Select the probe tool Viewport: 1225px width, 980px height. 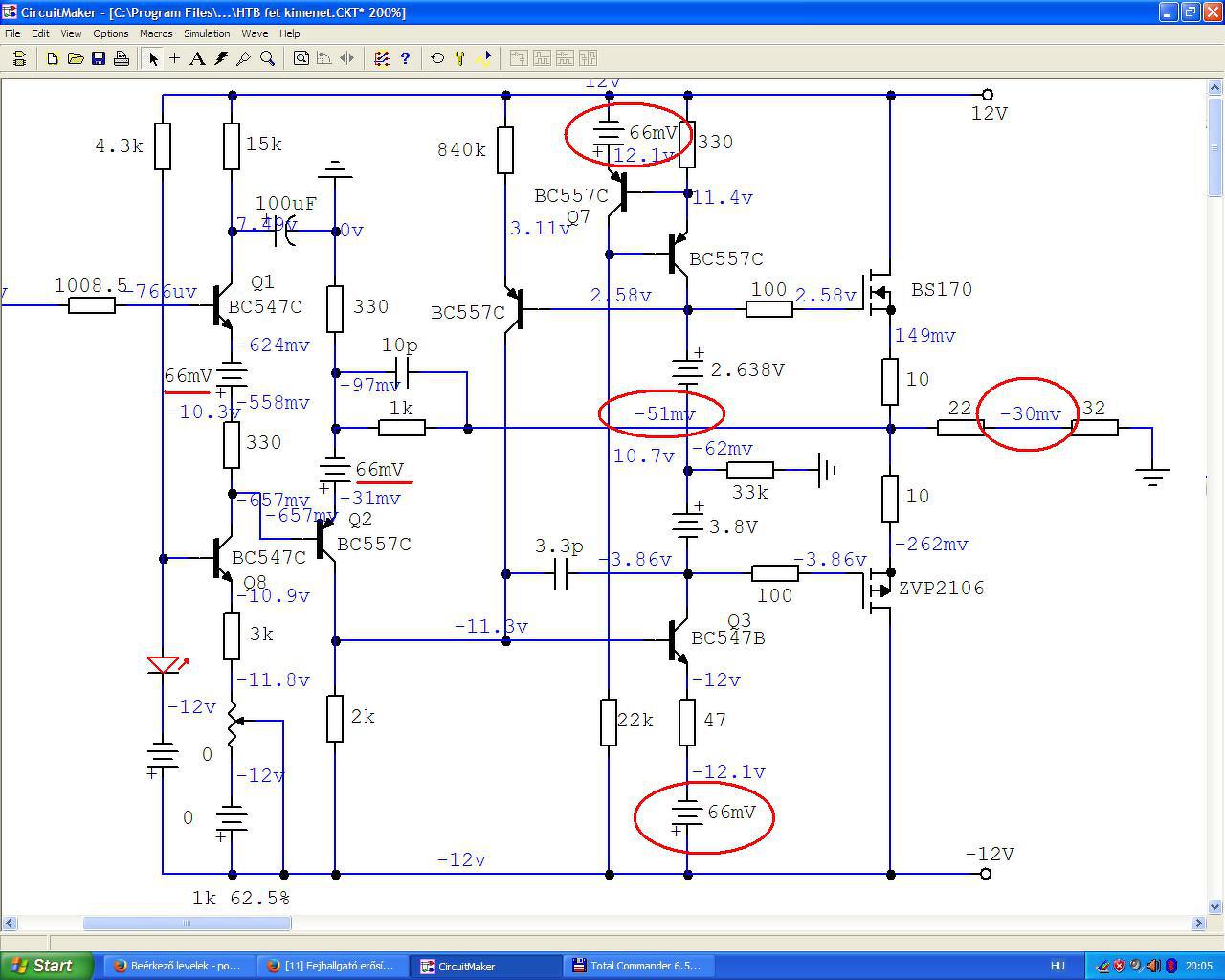pos(244,58)
